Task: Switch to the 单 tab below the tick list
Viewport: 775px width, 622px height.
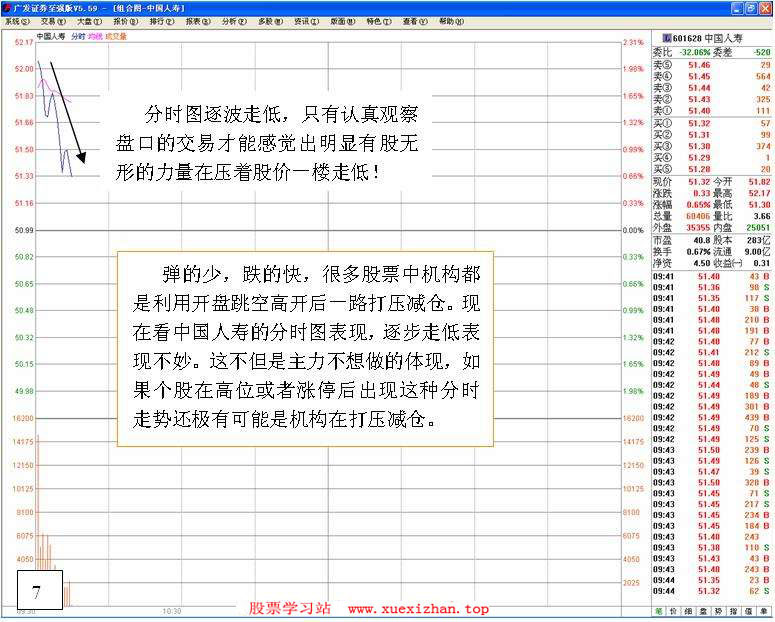Action: coord(764,612)
